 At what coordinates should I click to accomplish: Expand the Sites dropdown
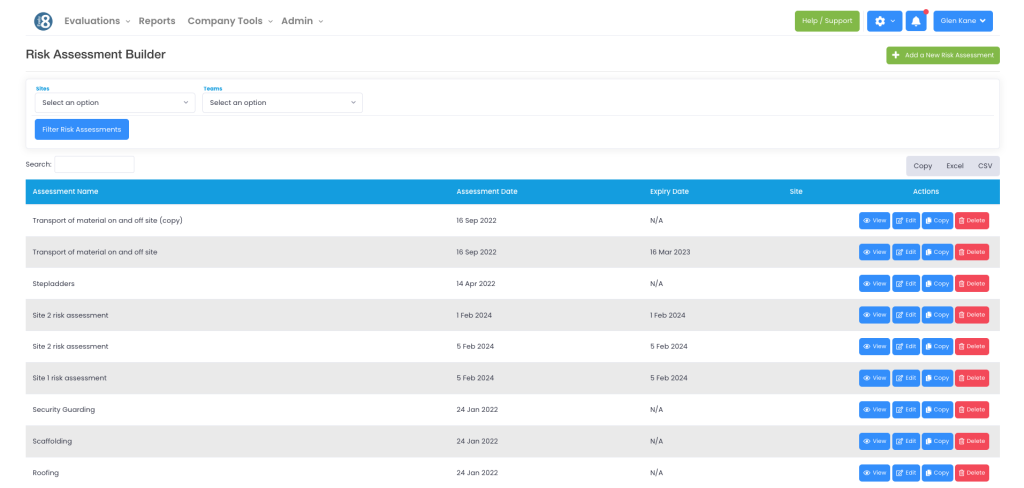tap(115, 102)
